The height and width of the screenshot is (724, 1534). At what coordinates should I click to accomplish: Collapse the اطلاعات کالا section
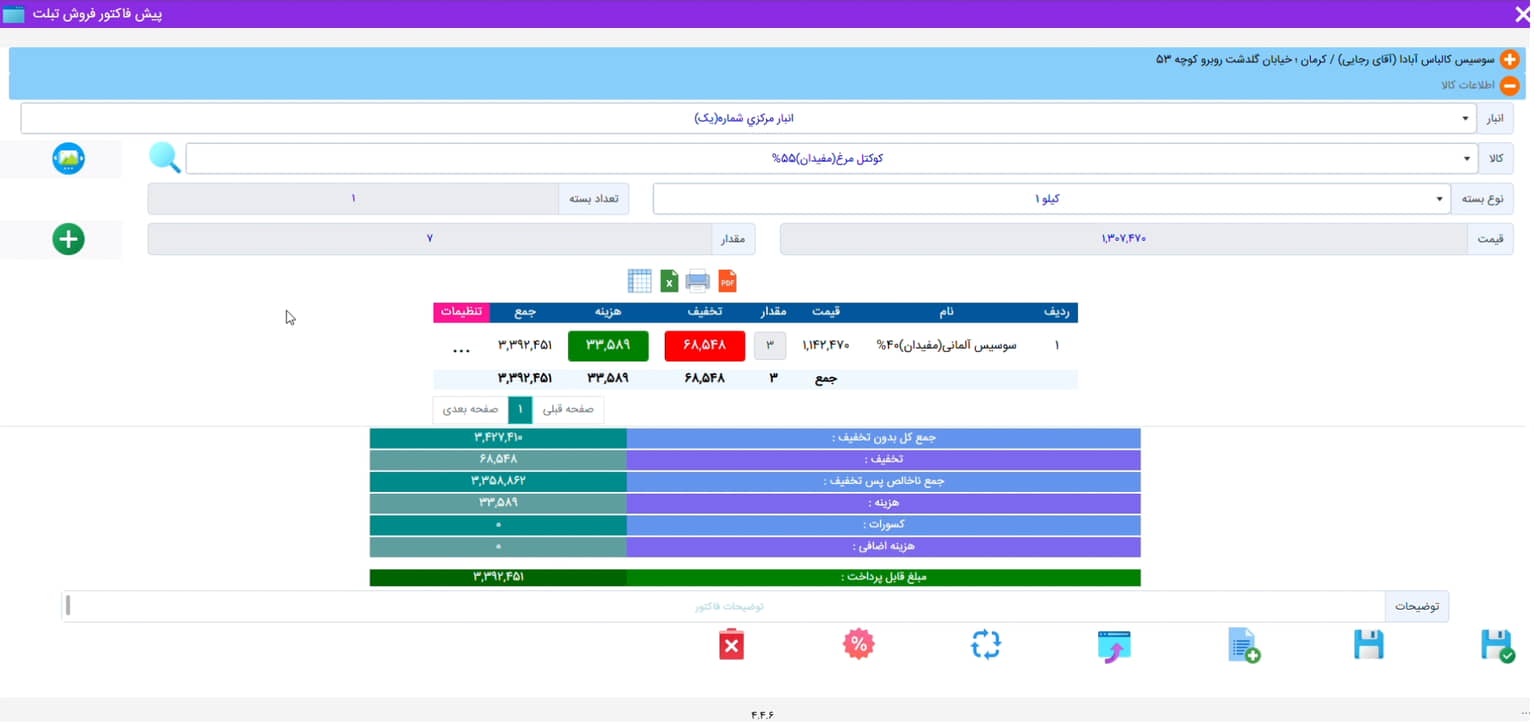pos(1509,86)
